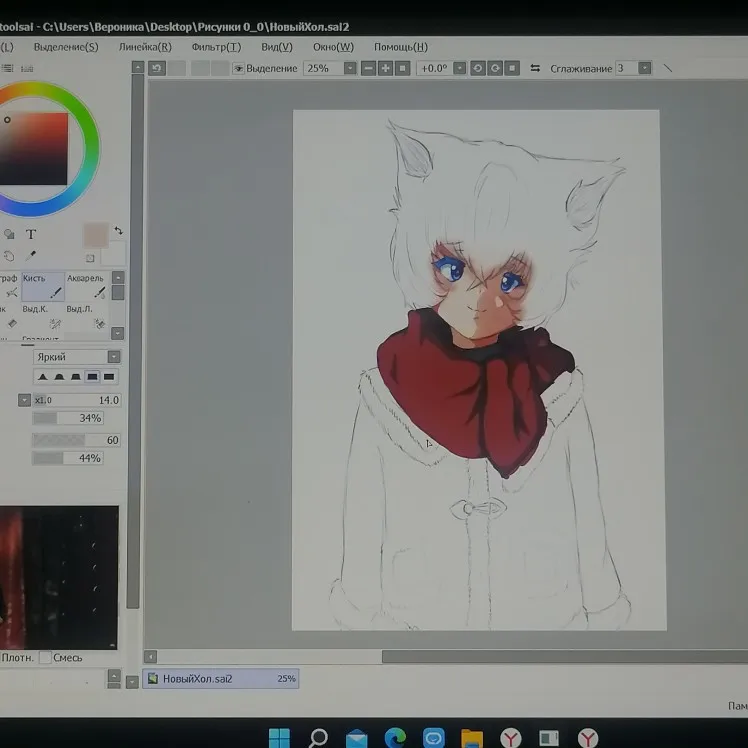
Task: Open the zoom percentage 25% dropdown
Action: tap(350, 68)
